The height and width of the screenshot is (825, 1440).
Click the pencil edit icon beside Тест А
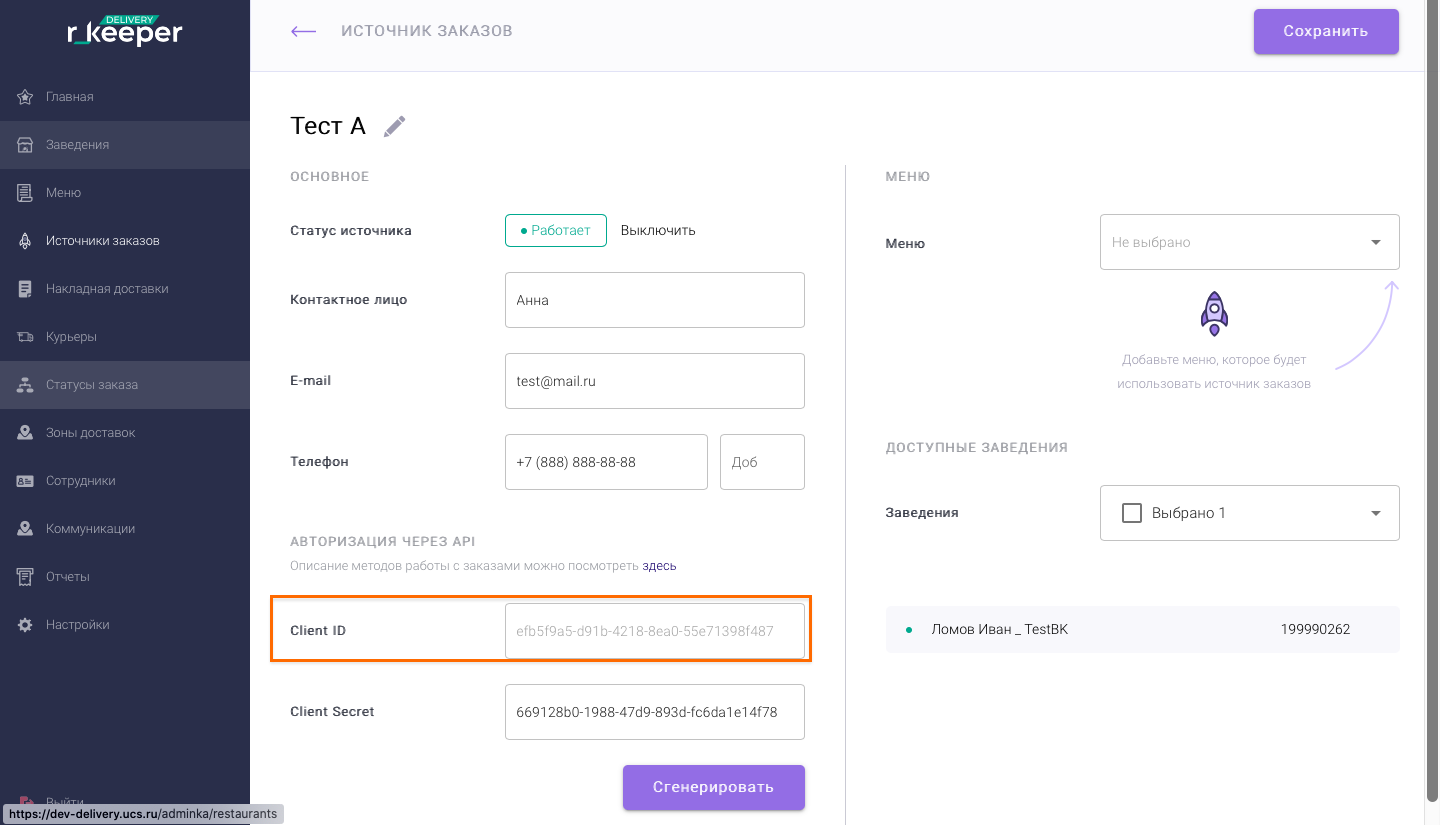[x=395, y=126]
